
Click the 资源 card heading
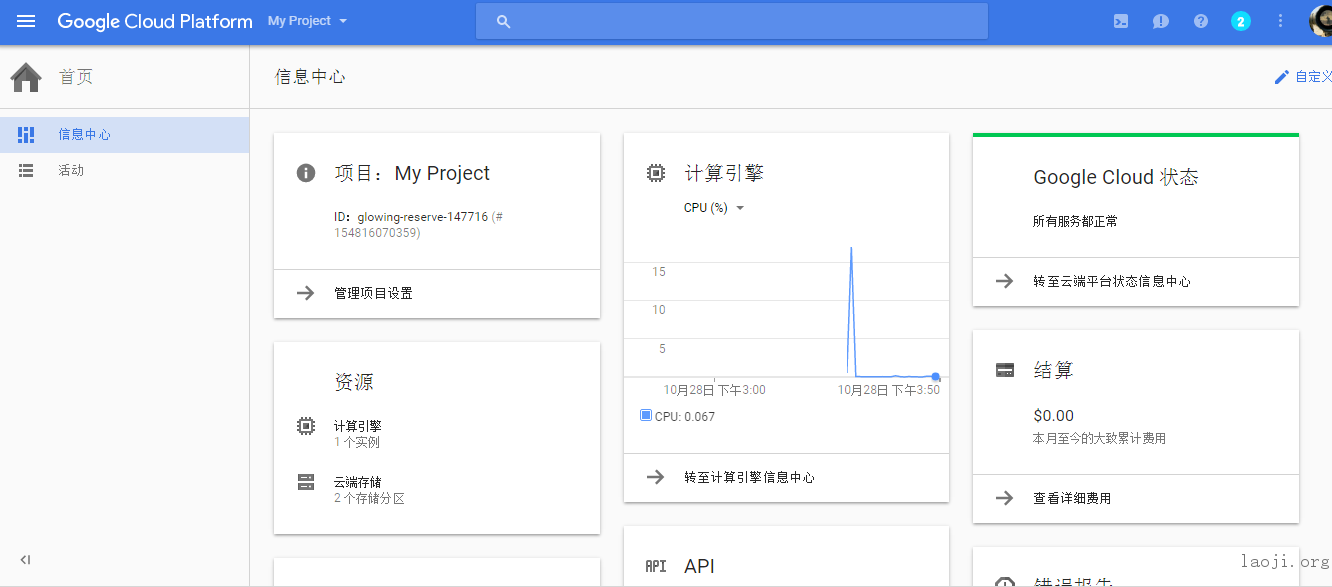tap(354, 382)
